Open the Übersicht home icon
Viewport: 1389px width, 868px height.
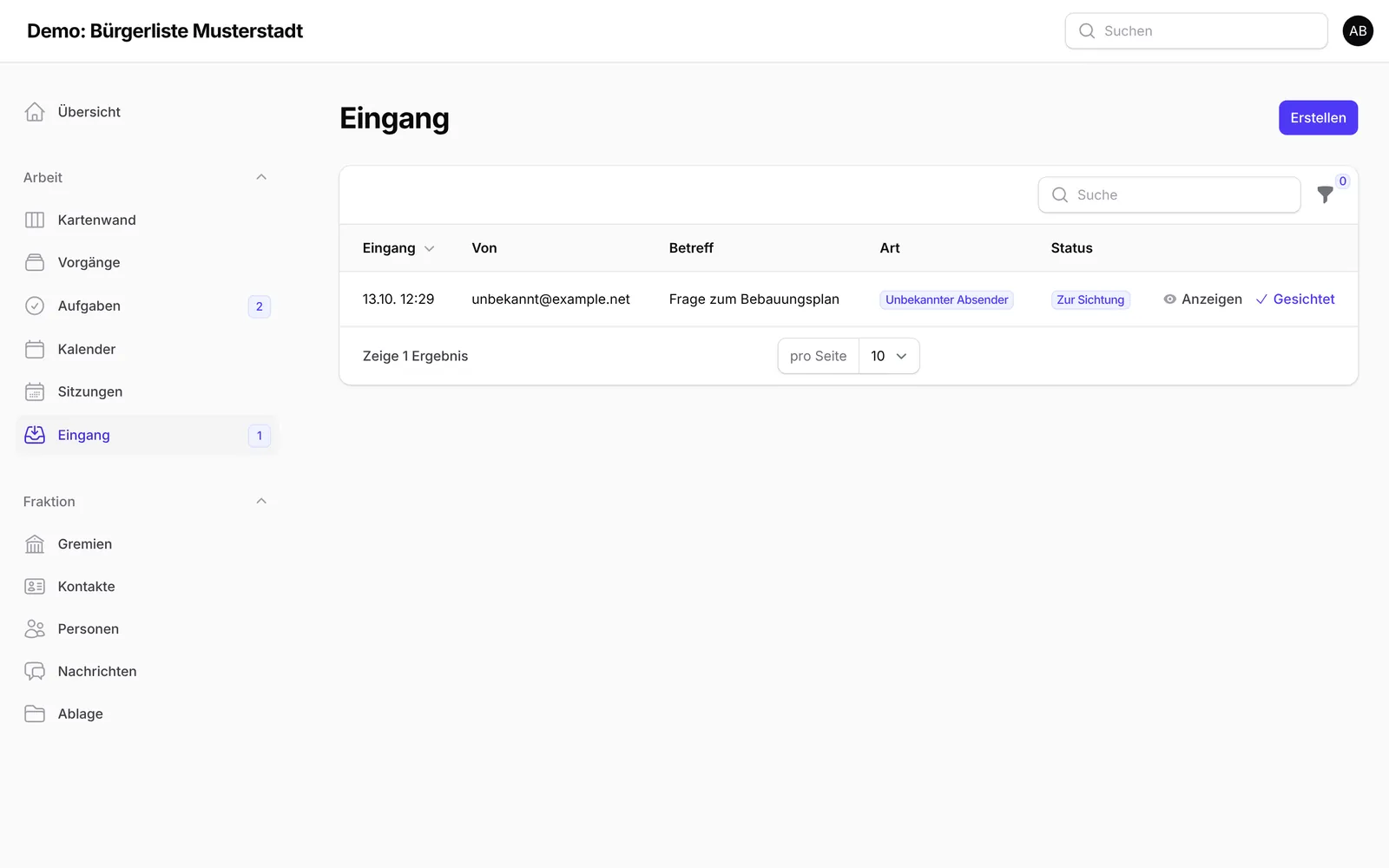(x=35, y=112)
